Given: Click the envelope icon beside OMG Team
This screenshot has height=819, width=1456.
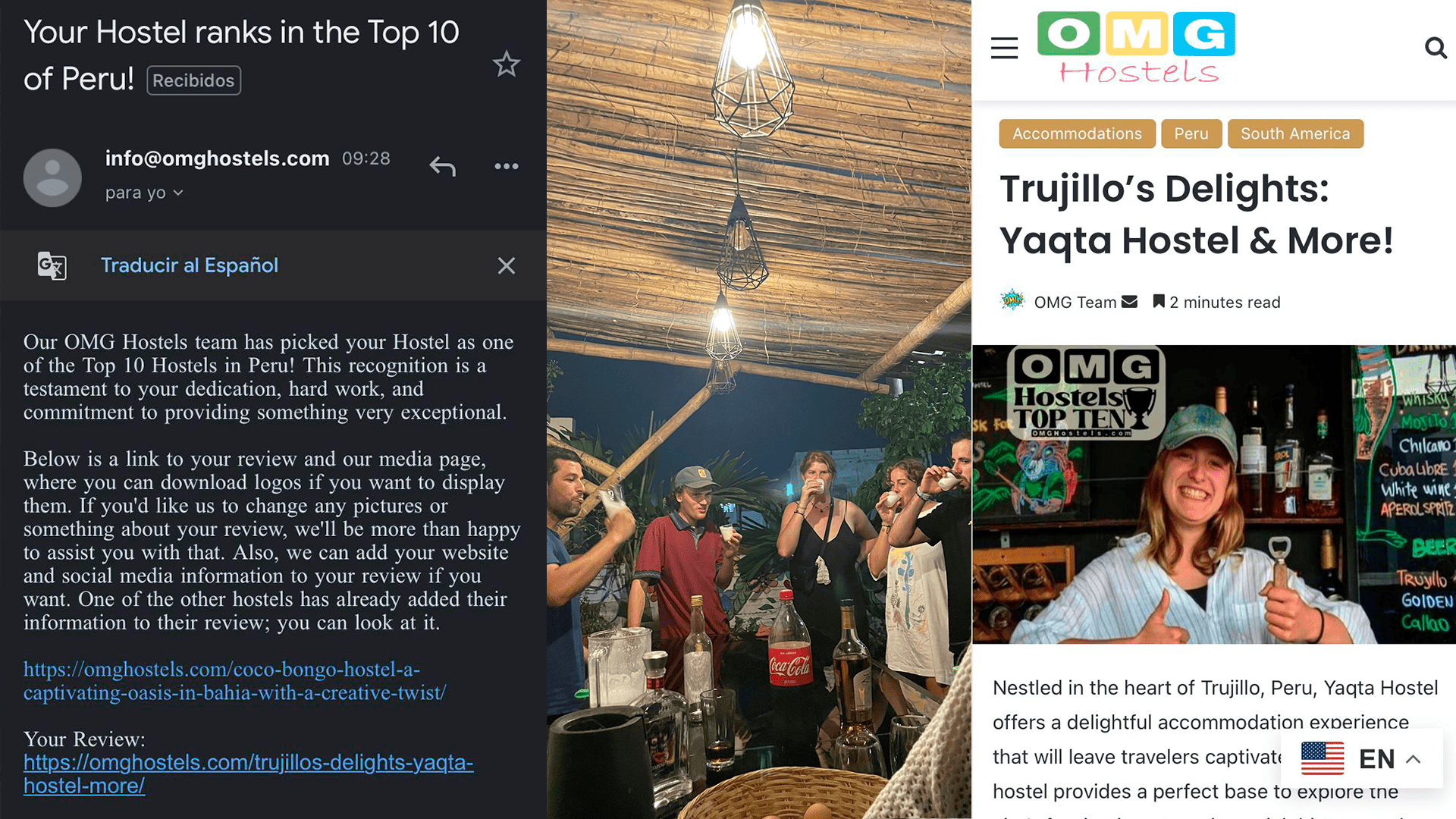Looking at the screenshot, I should click(1129, 302).
